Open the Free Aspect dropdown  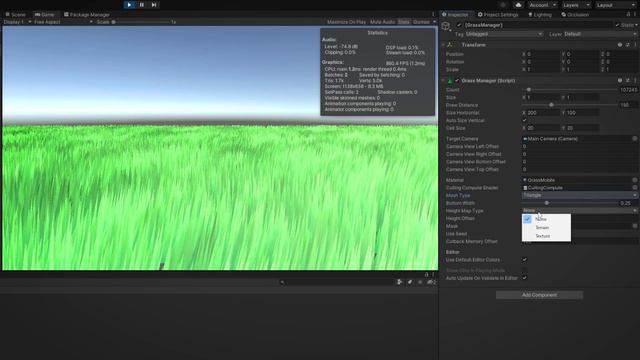click(63, 22)
